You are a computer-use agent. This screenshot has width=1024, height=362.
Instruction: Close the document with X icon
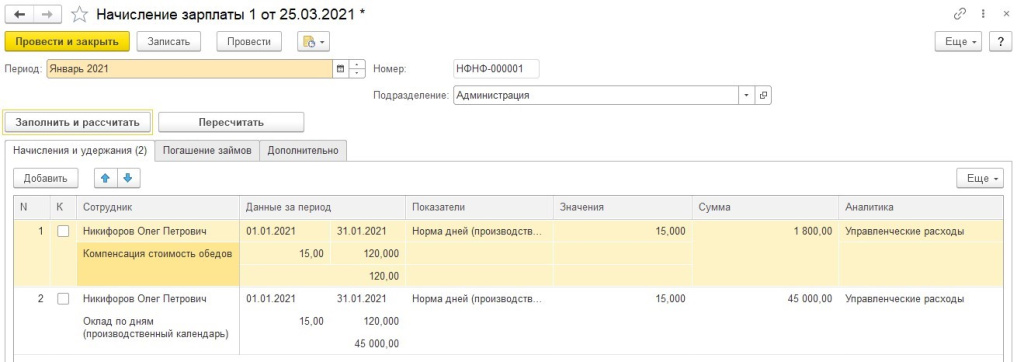pyautogui.click(x=1006, y=14)
